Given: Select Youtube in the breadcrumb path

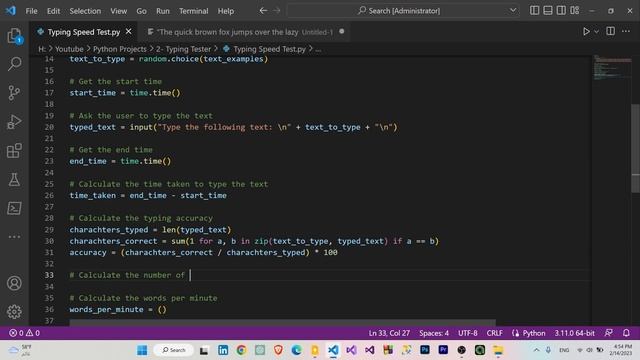Looking at the screenshot, I should [69, 49].
